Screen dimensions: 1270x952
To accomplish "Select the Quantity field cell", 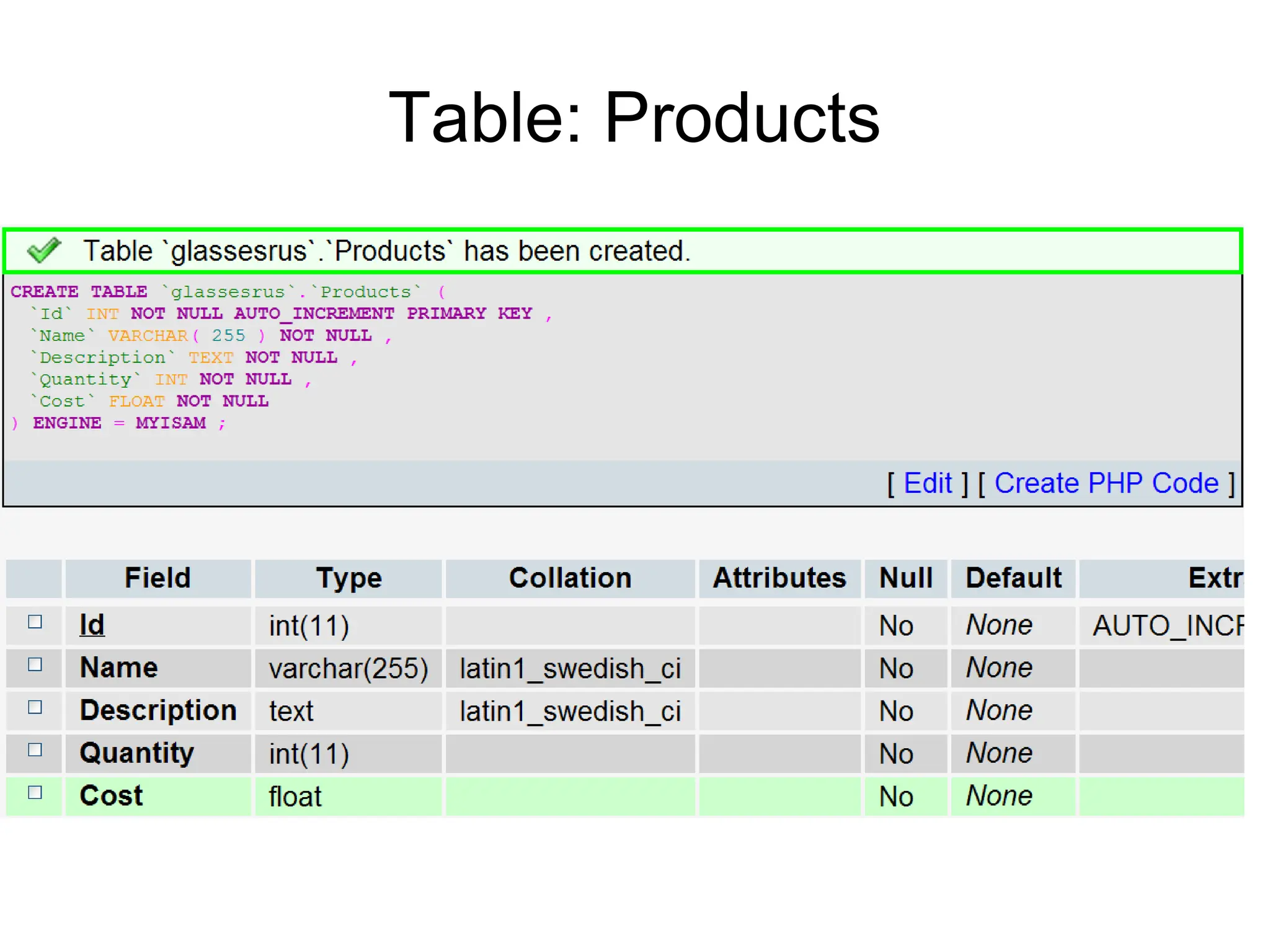I will click(x=158, y=754).
